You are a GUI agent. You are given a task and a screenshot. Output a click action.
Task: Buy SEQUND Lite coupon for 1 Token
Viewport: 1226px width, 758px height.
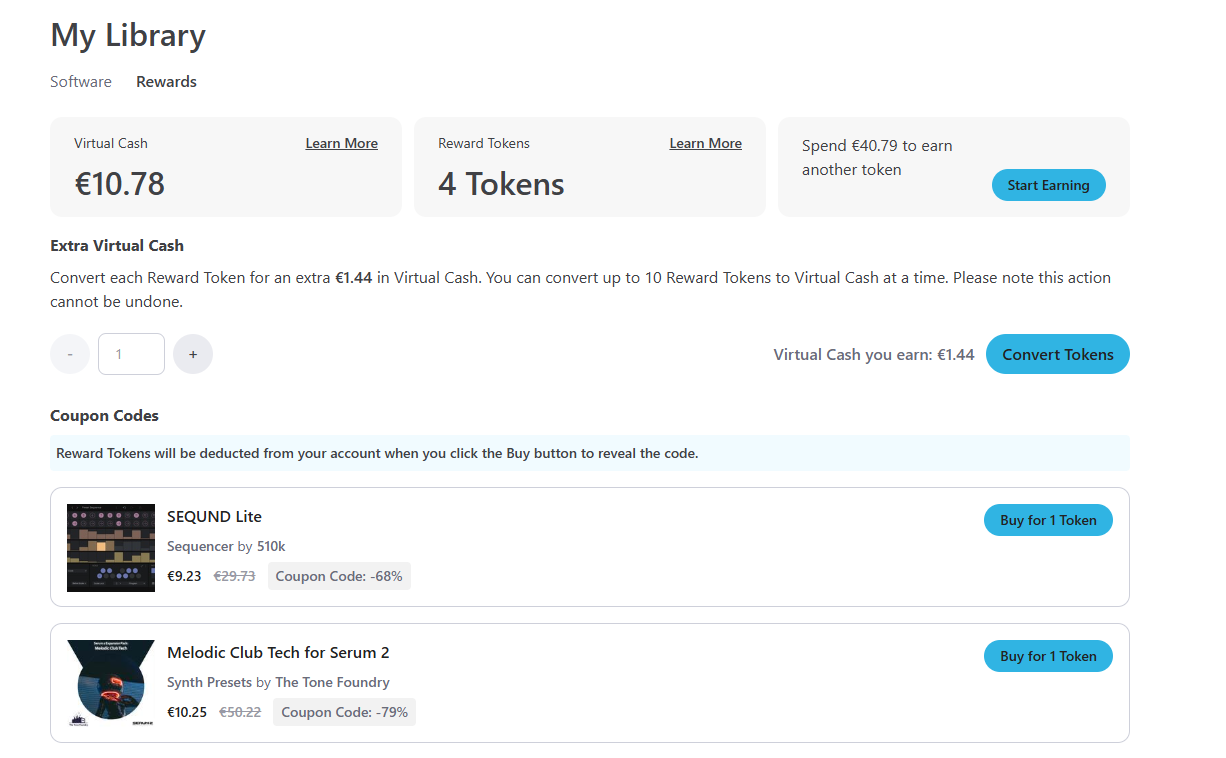point(1048,520)
